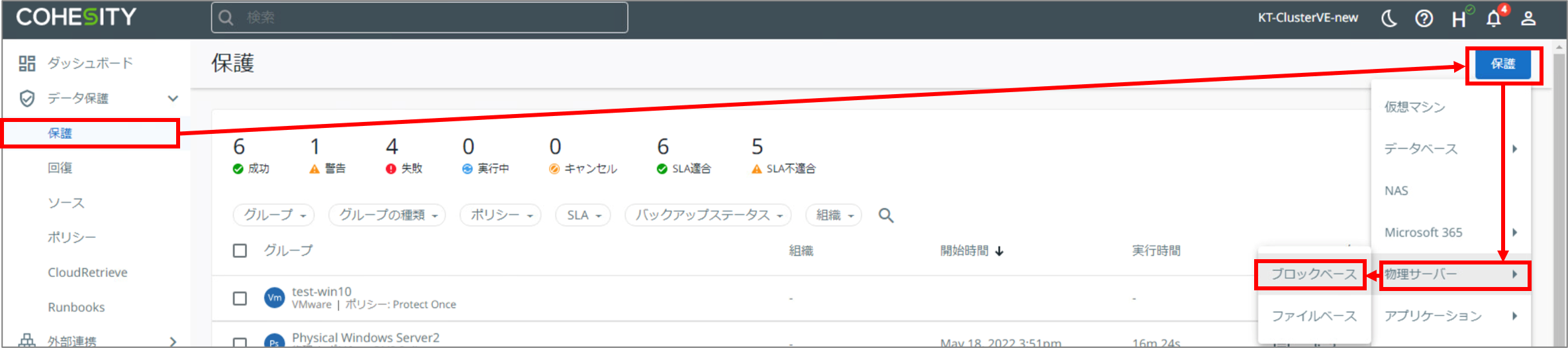This screenshot has height=348, width=1568.
Task: Collapse the データ保護 sidebar section
Action: coord(173,98)
